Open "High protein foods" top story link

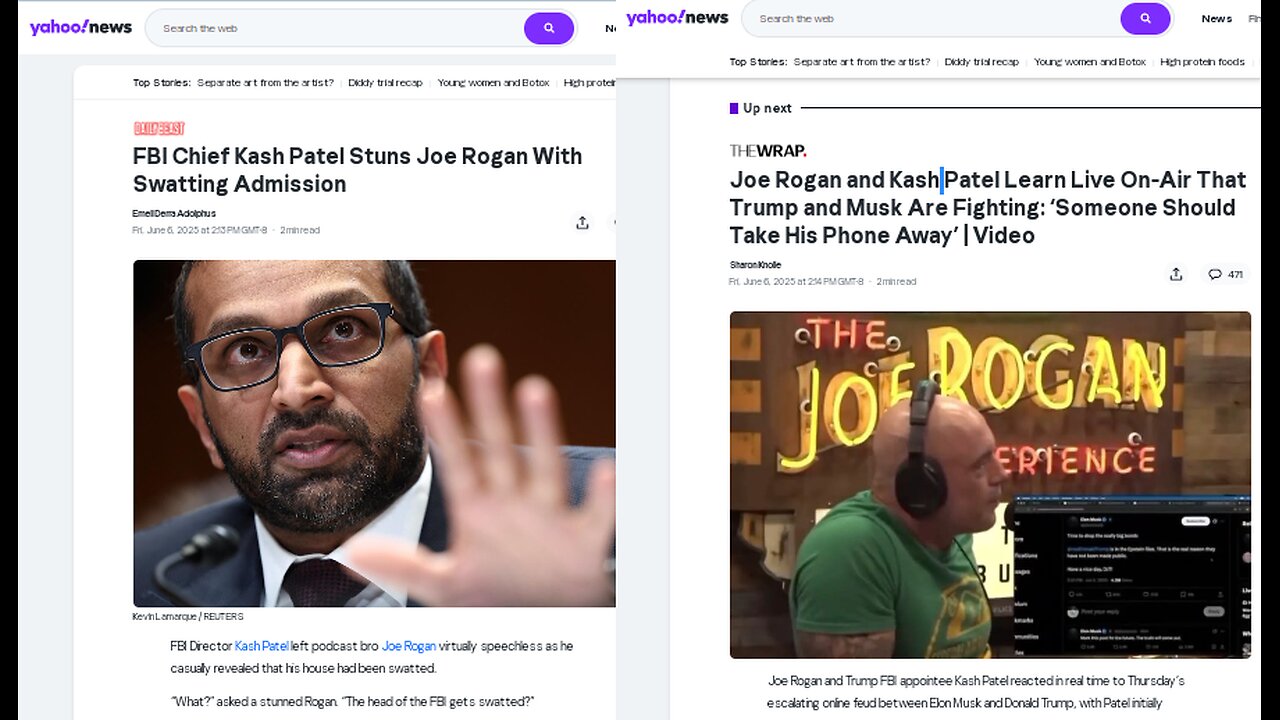(1202, 62)
